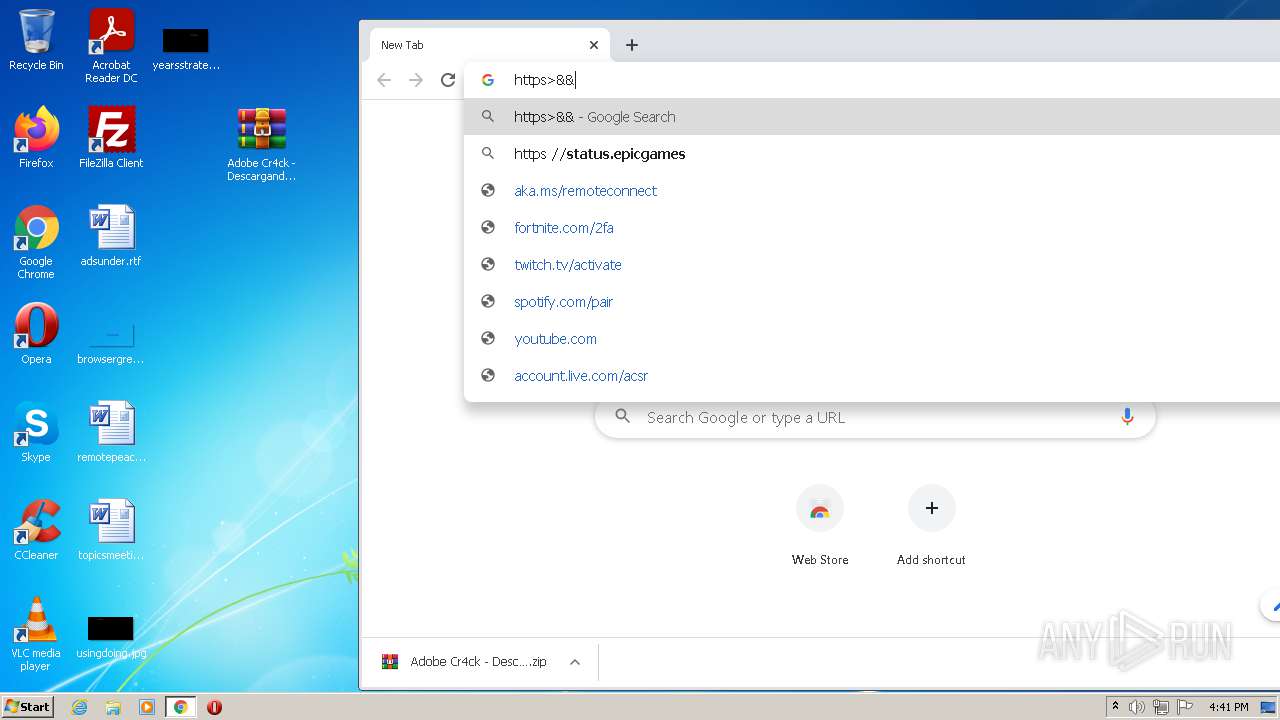Launch Acrobat Reader DC shortcut

[111, 46]
